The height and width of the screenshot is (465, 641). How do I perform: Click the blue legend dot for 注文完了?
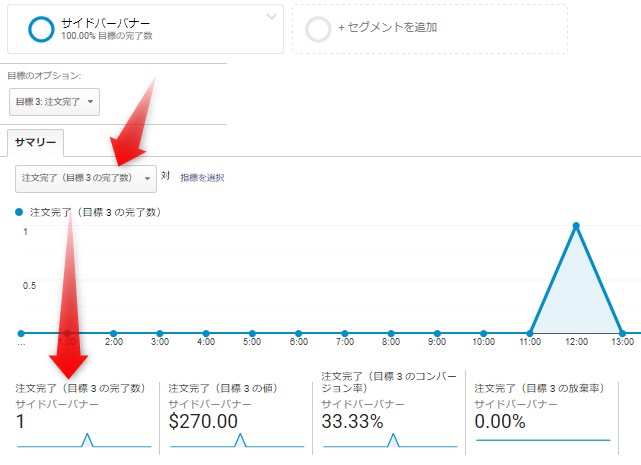[x=20, y=212]
